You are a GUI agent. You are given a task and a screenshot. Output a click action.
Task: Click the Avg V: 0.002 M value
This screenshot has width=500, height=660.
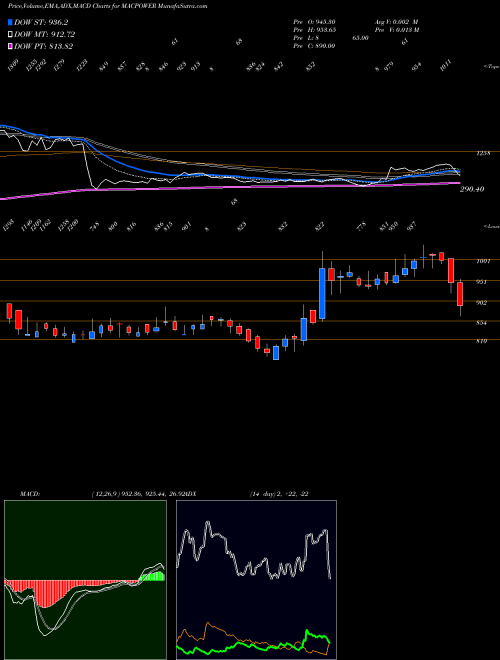[396, 22]
